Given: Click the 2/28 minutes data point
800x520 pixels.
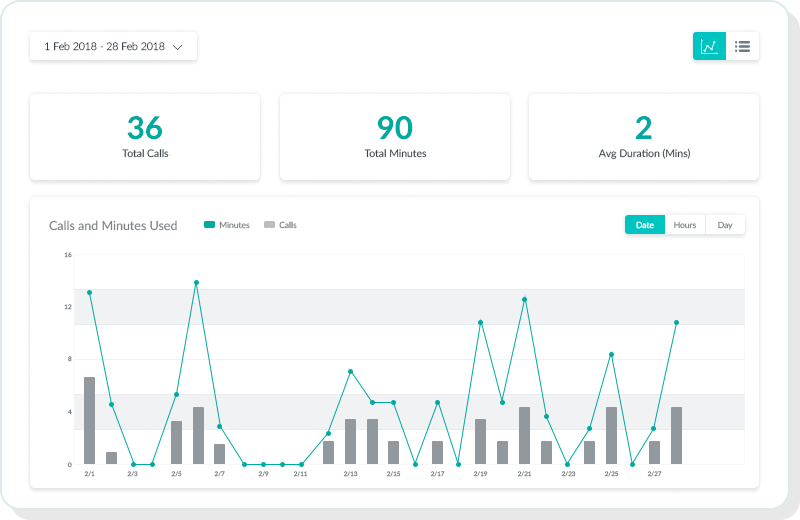Looking at the screenshot, I should pos(677,323).
